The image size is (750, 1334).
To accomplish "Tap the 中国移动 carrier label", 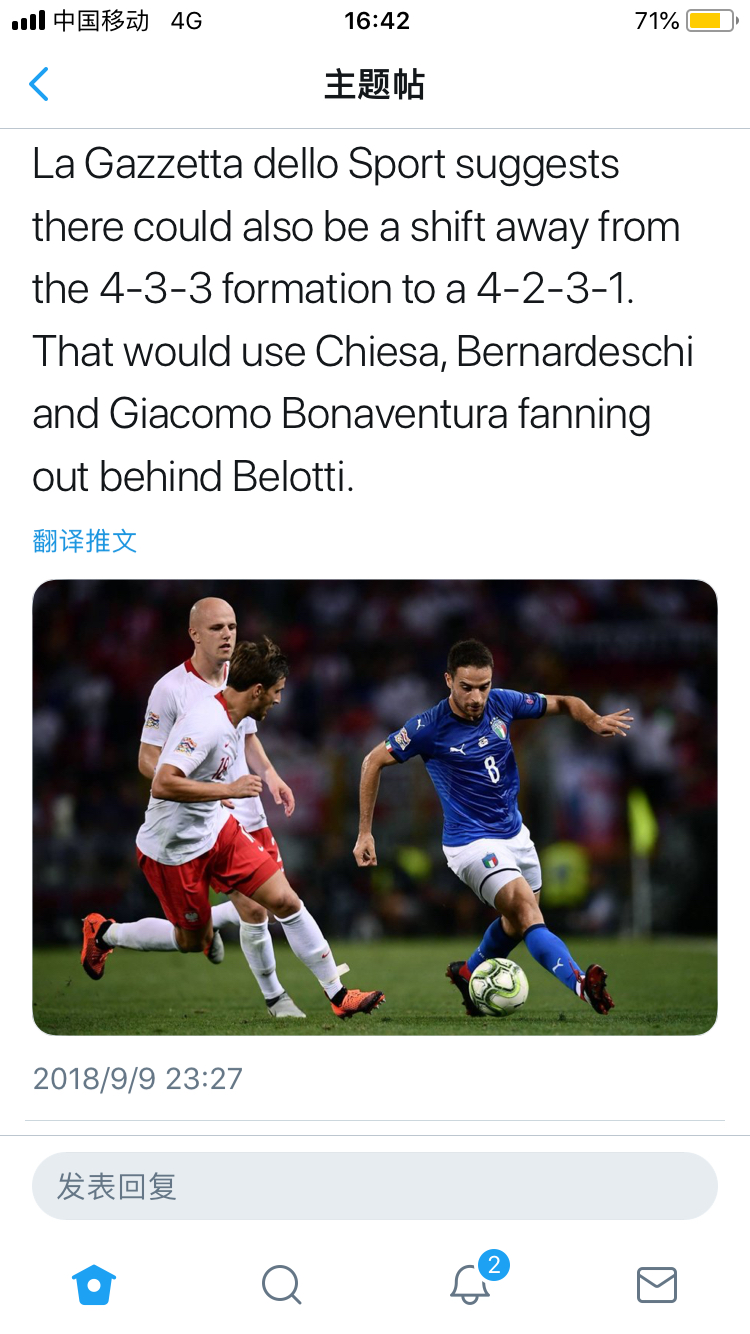I will pyautogui.click(x=101, y=21).
